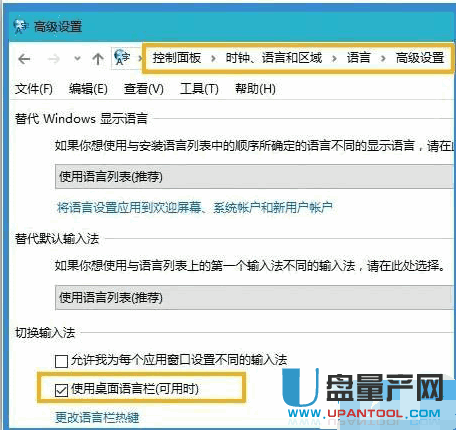Expand the chevron before 控制面板

(140, 59)
